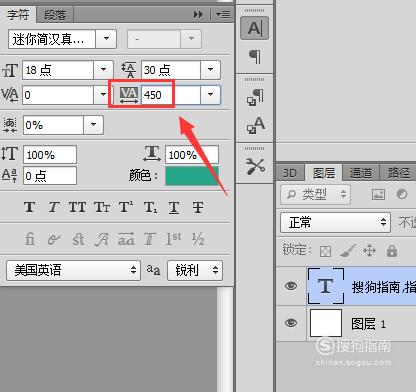Select text layer T thumbnail
This screenshot has width=416, height=392.
pos(326,286)
